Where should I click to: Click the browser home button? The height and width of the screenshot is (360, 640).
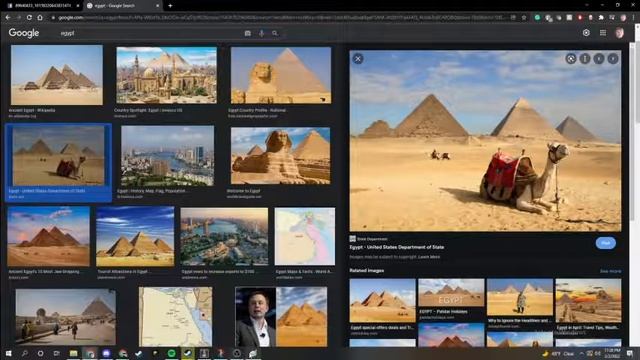coord(40,18)
